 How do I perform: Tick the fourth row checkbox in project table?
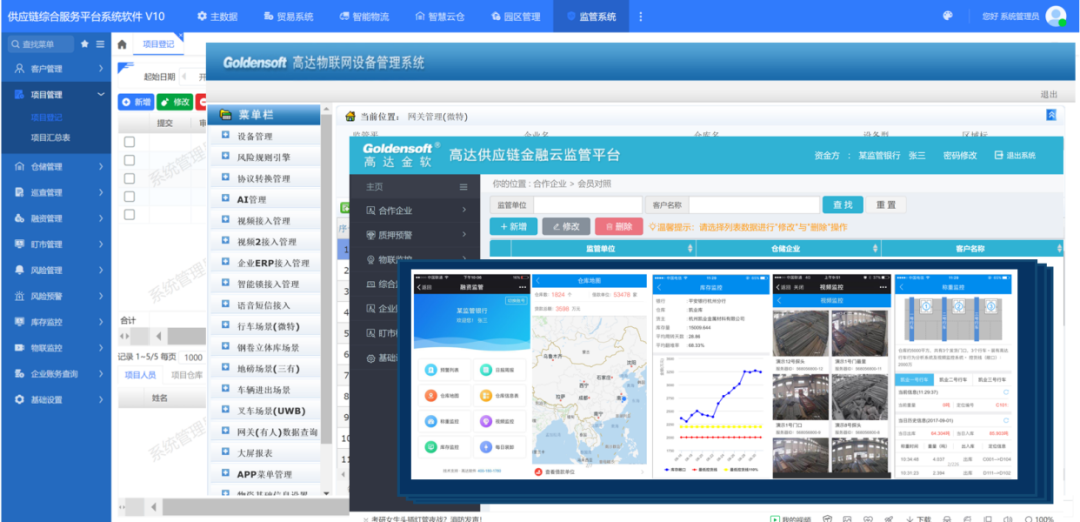click(x=129, y=196)
